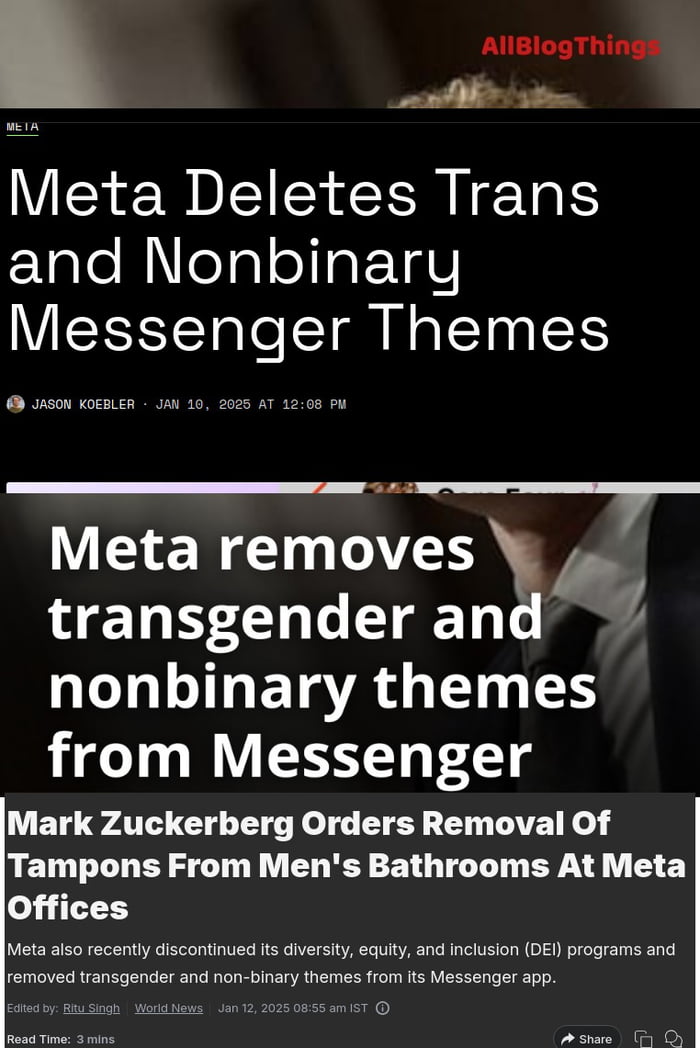
Task: Open the Meta Deletes Trans headline
Action: [x=308, y=261]
